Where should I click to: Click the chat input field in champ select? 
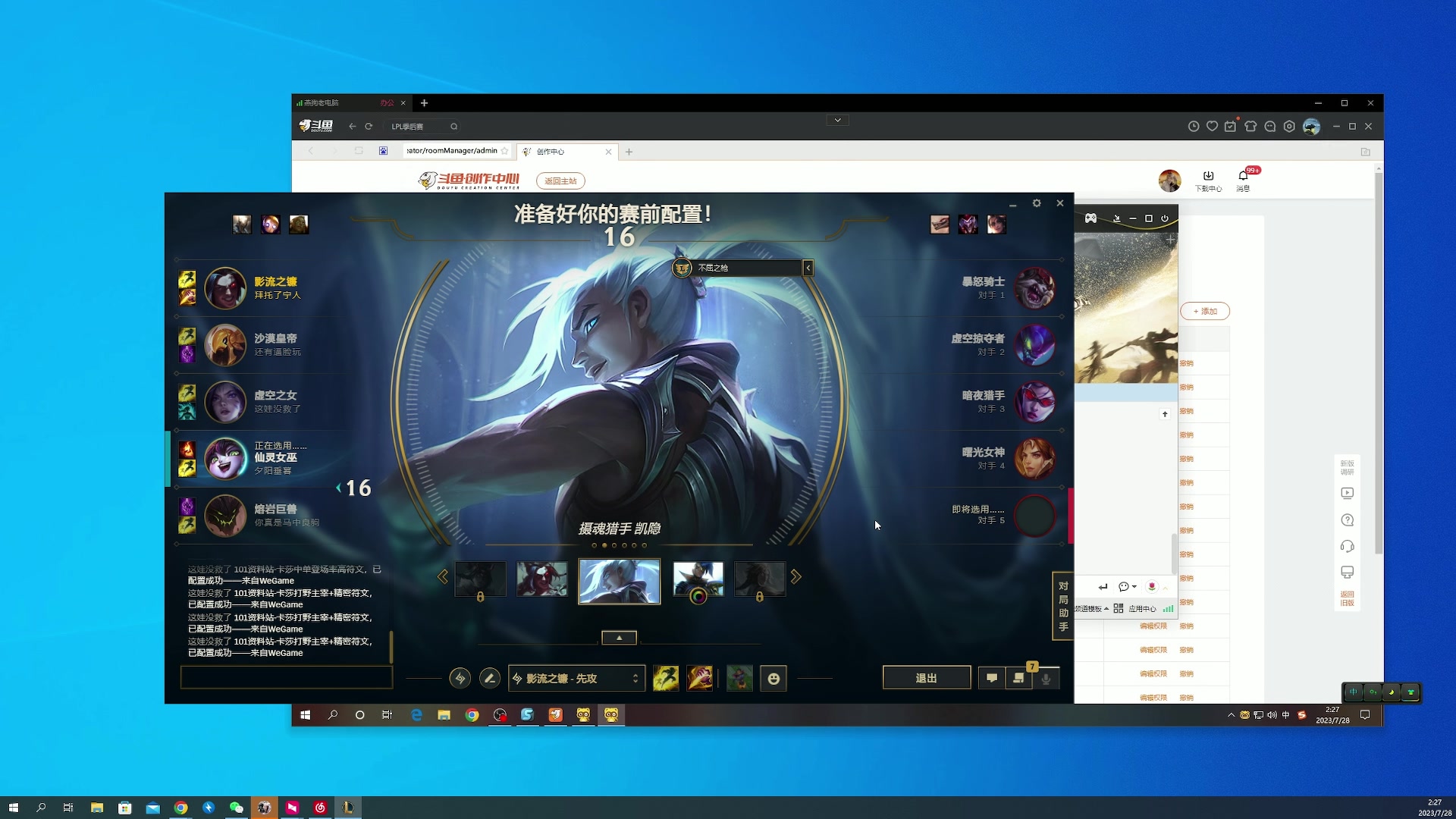click(287, 677)
